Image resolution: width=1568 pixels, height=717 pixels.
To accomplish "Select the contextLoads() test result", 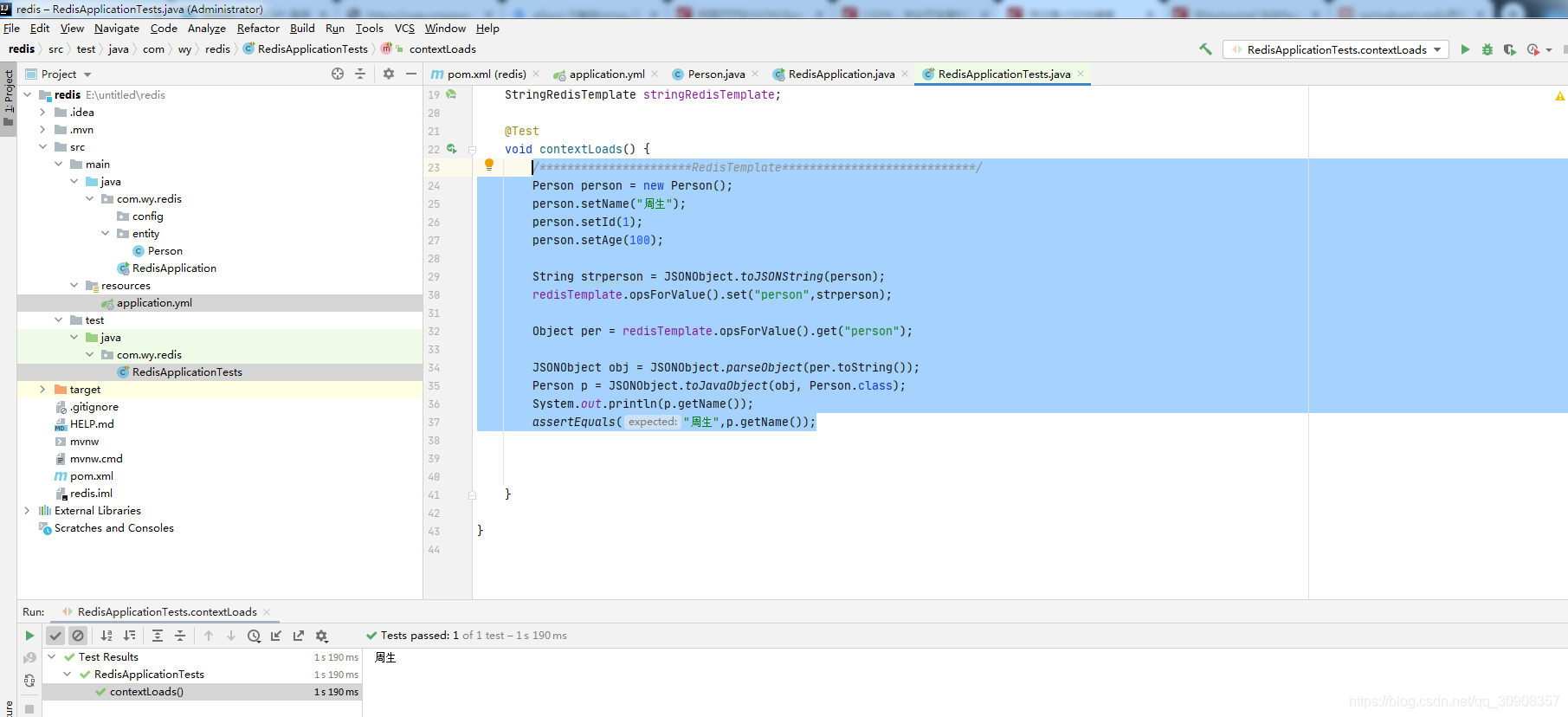I will pos(146,692).
